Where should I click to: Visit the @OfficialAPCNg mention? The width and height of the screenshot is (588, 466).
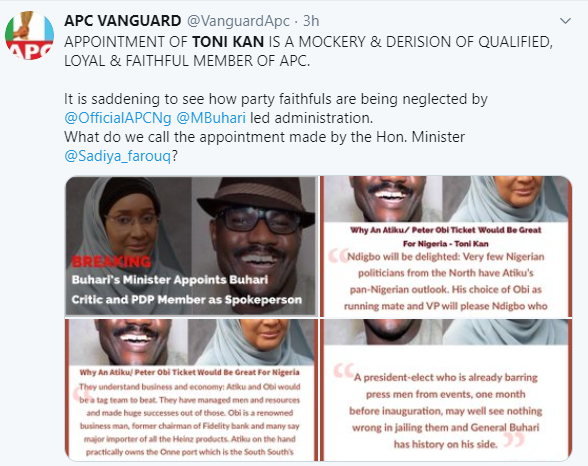118,118
